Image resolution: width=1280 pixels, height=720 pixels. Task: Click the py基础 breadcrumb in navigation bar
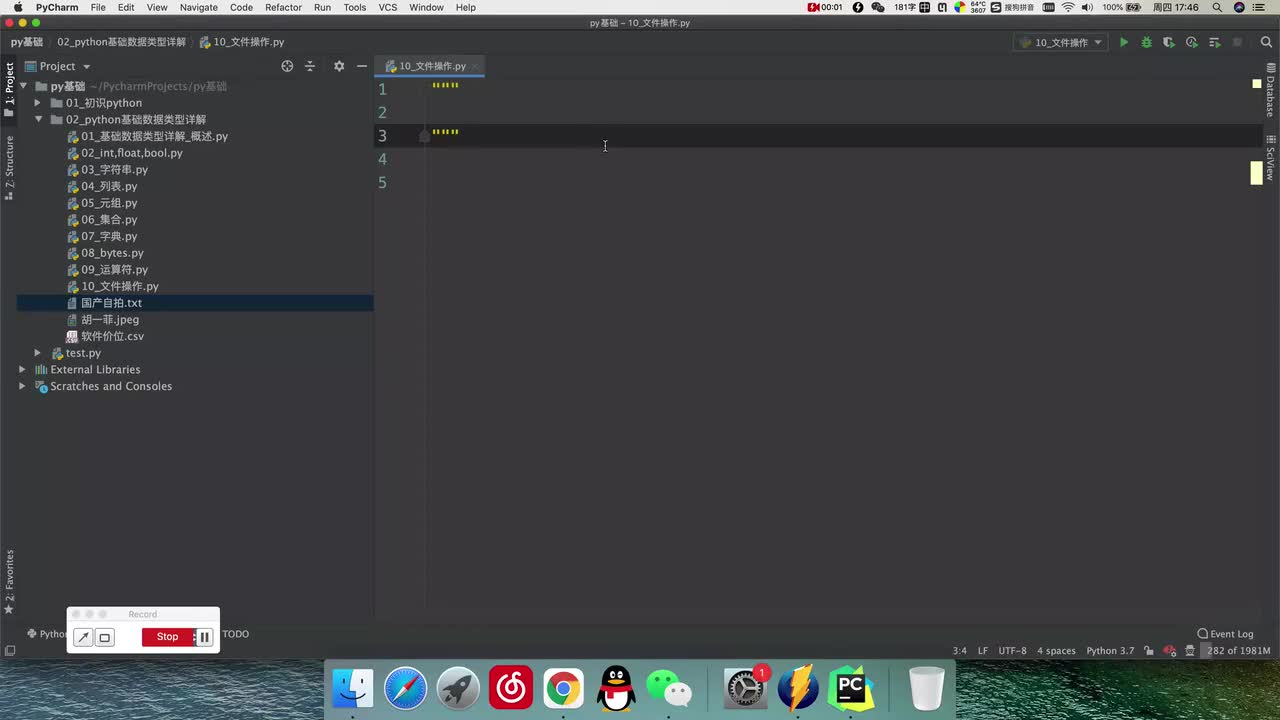tap(27, 42)
